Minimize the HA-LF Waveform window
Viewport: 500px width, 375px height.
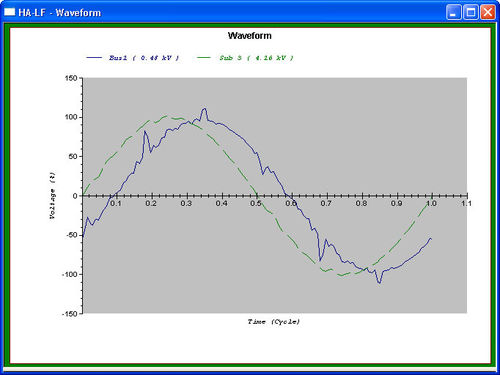[453, 13]
